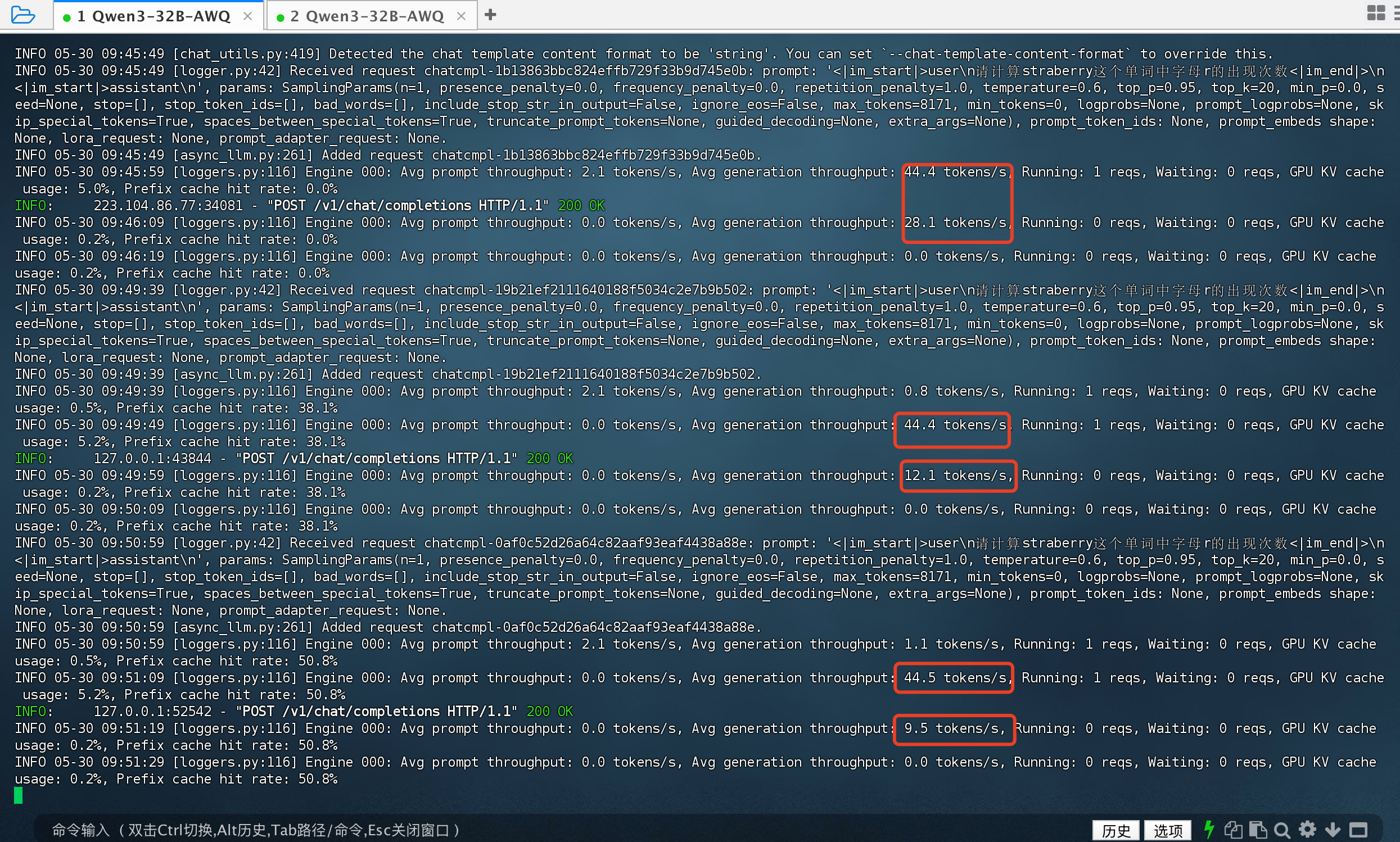Open terminal settings gear icon
The height and width of the screenshot is (842, 1400).
click(x=1307, y=830)
